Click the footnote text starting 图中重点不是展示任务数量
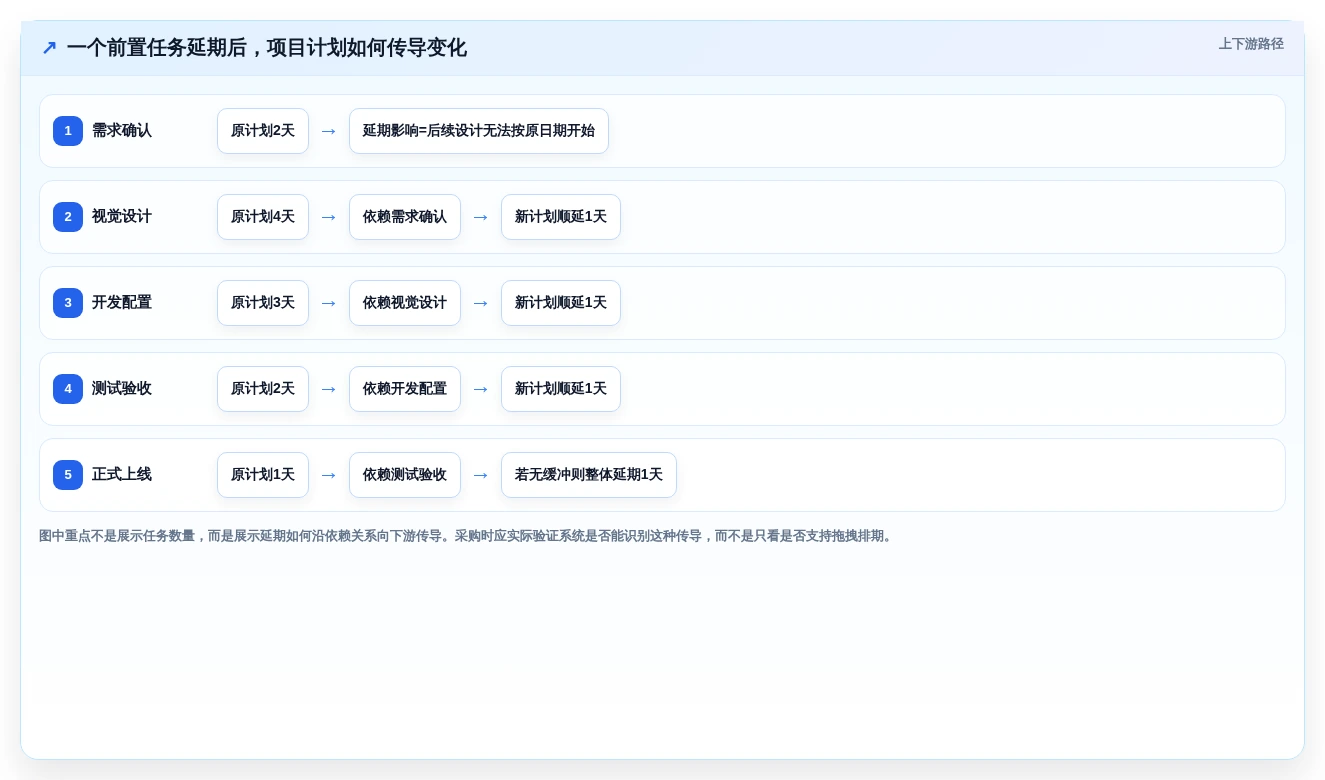 click(467, 536)
